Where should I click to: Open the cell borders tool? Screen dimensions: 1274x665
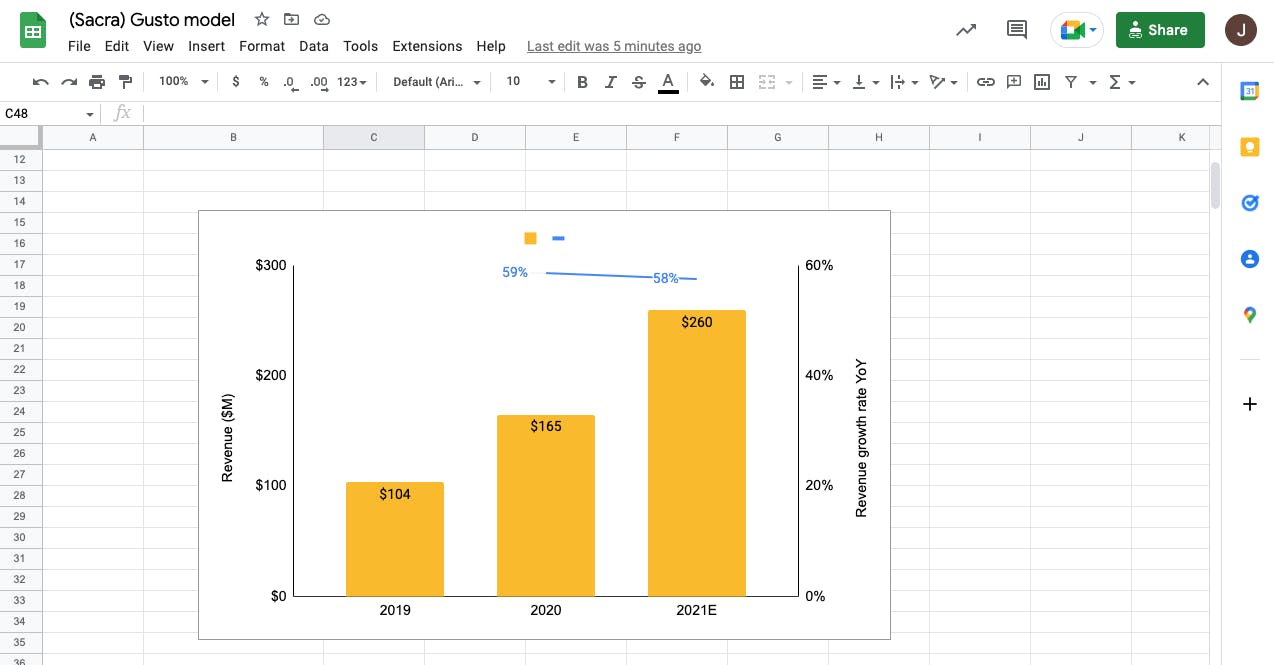tap(737, 82)
